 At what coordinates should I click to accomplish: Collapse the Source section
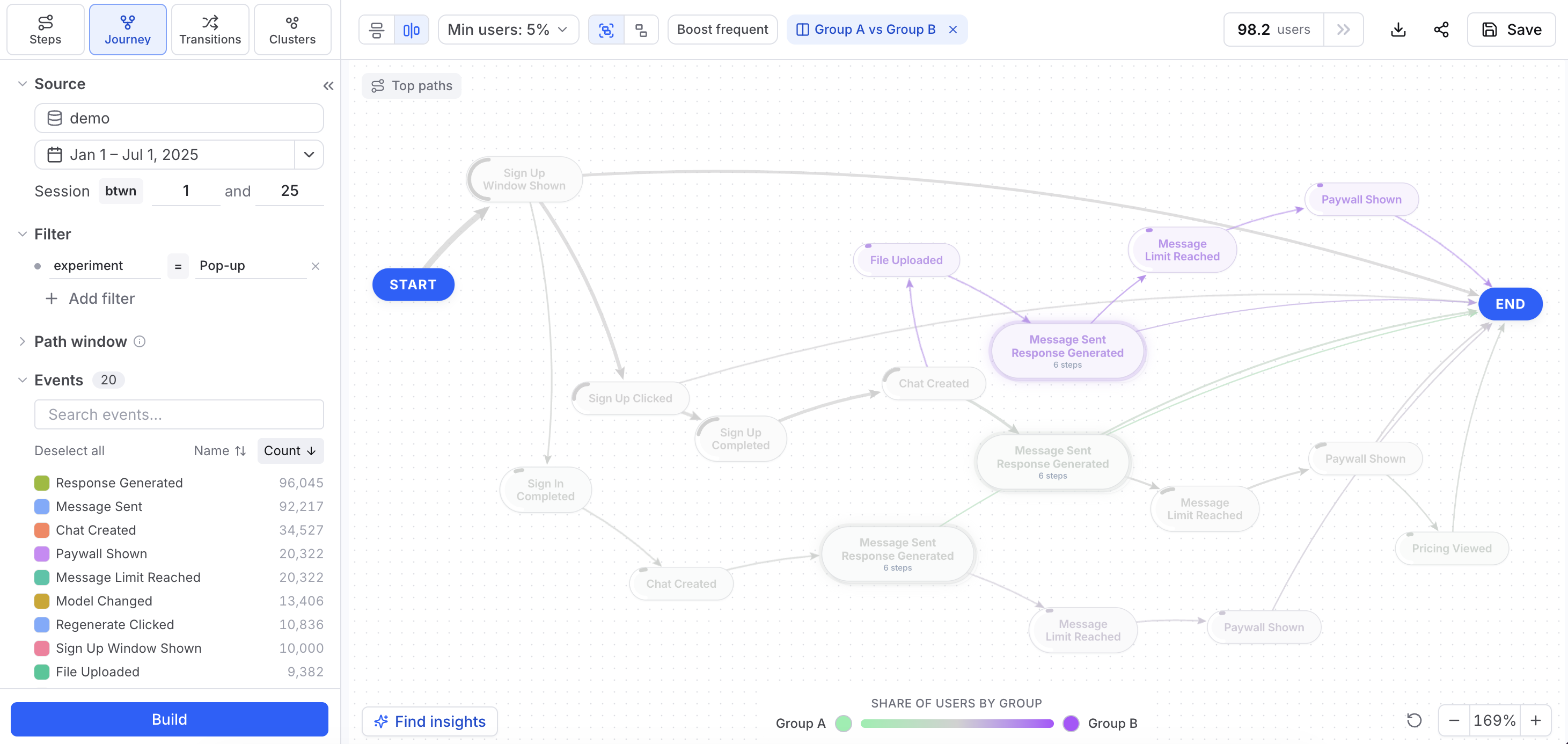click(23, 84)
